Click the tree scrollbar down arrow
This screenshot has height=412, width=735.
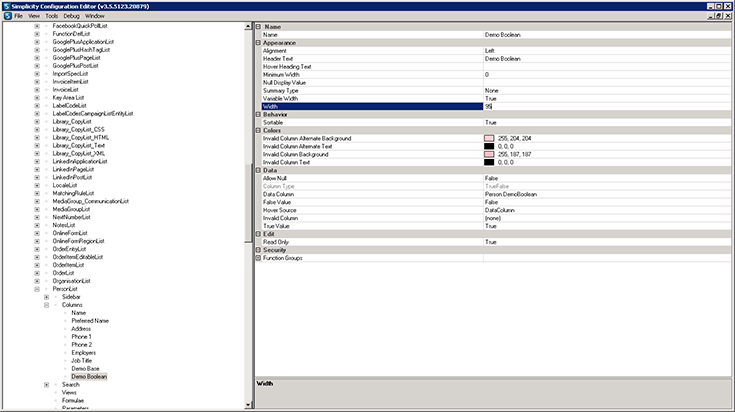[248, 405]
